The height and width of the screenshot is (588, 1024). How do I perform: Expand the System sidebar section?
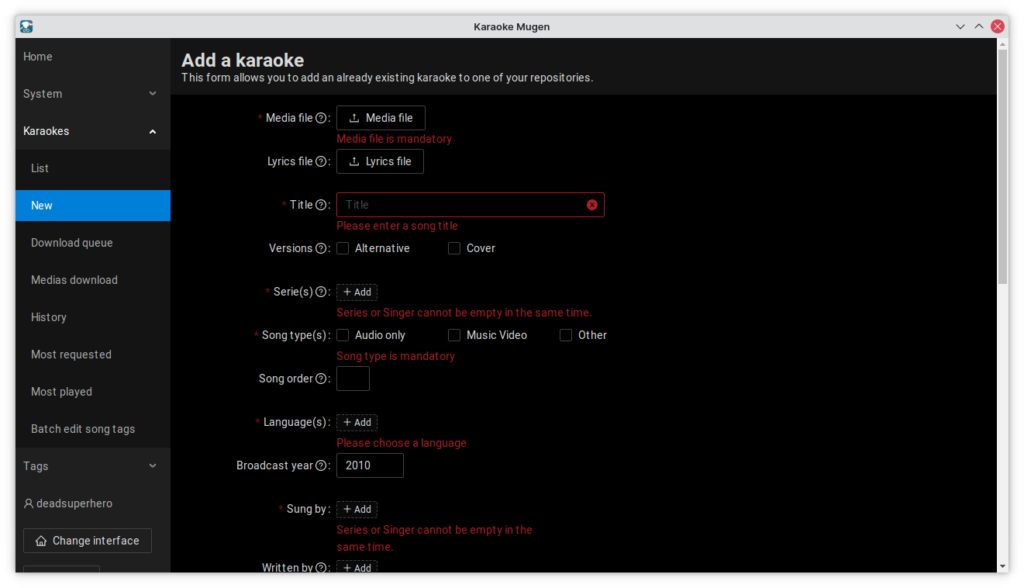(93, 94)
